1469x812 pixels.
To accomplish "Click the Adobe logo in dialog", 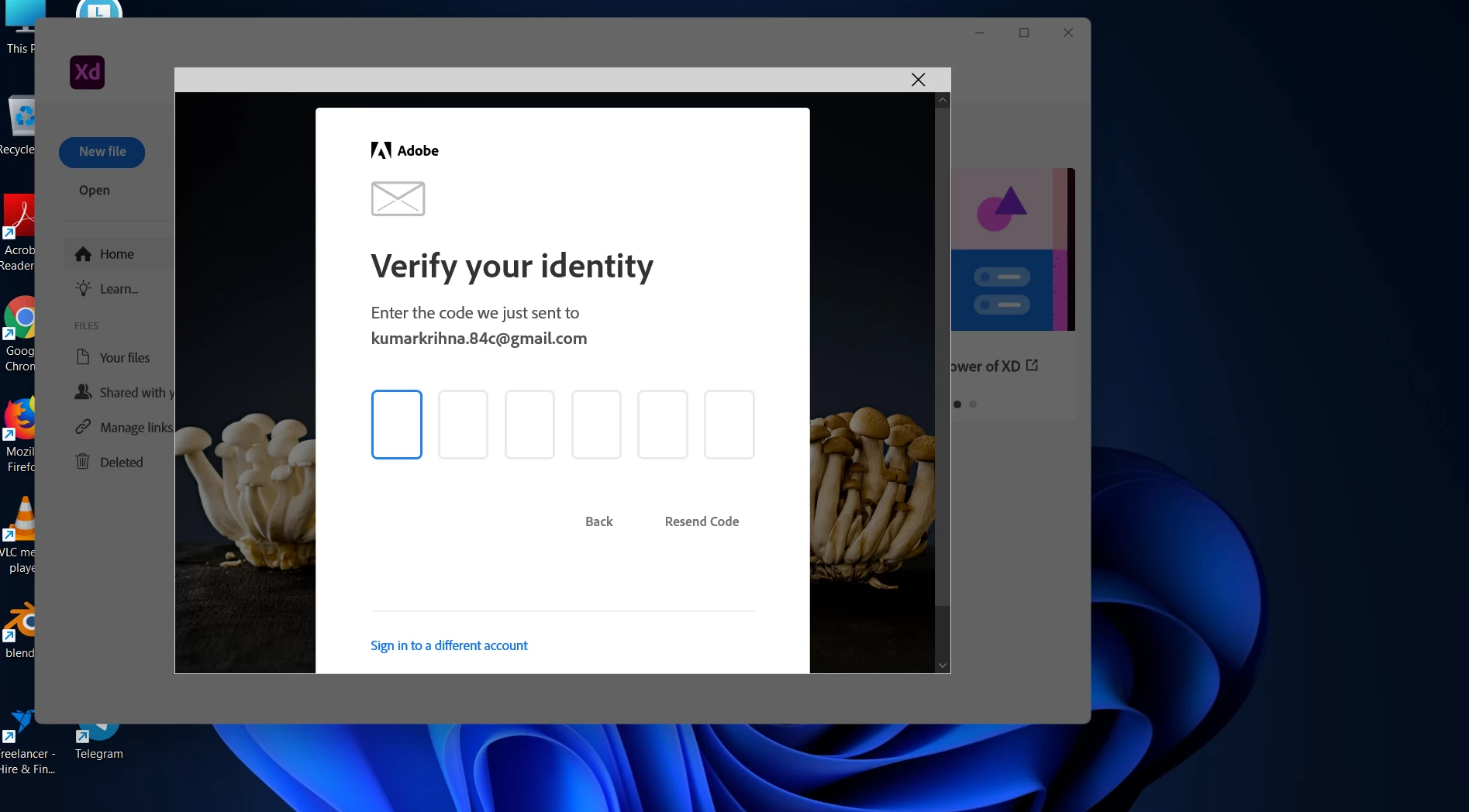I will 405,150.
